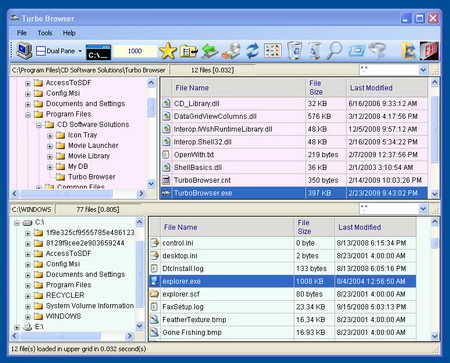Click the OpenWith.txt file icon

coord(166,155)
